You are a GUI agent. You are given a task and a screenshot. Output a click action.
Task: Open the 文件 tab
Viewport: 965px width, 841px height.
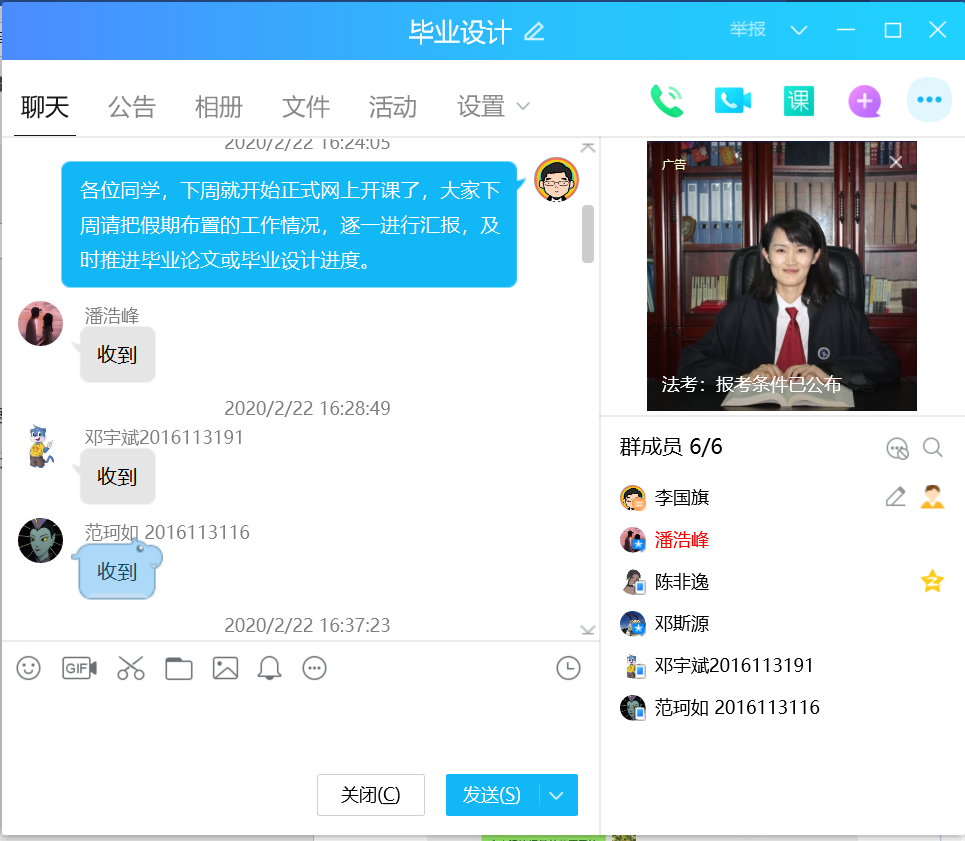pyautogui.click(x=306, y=106)
